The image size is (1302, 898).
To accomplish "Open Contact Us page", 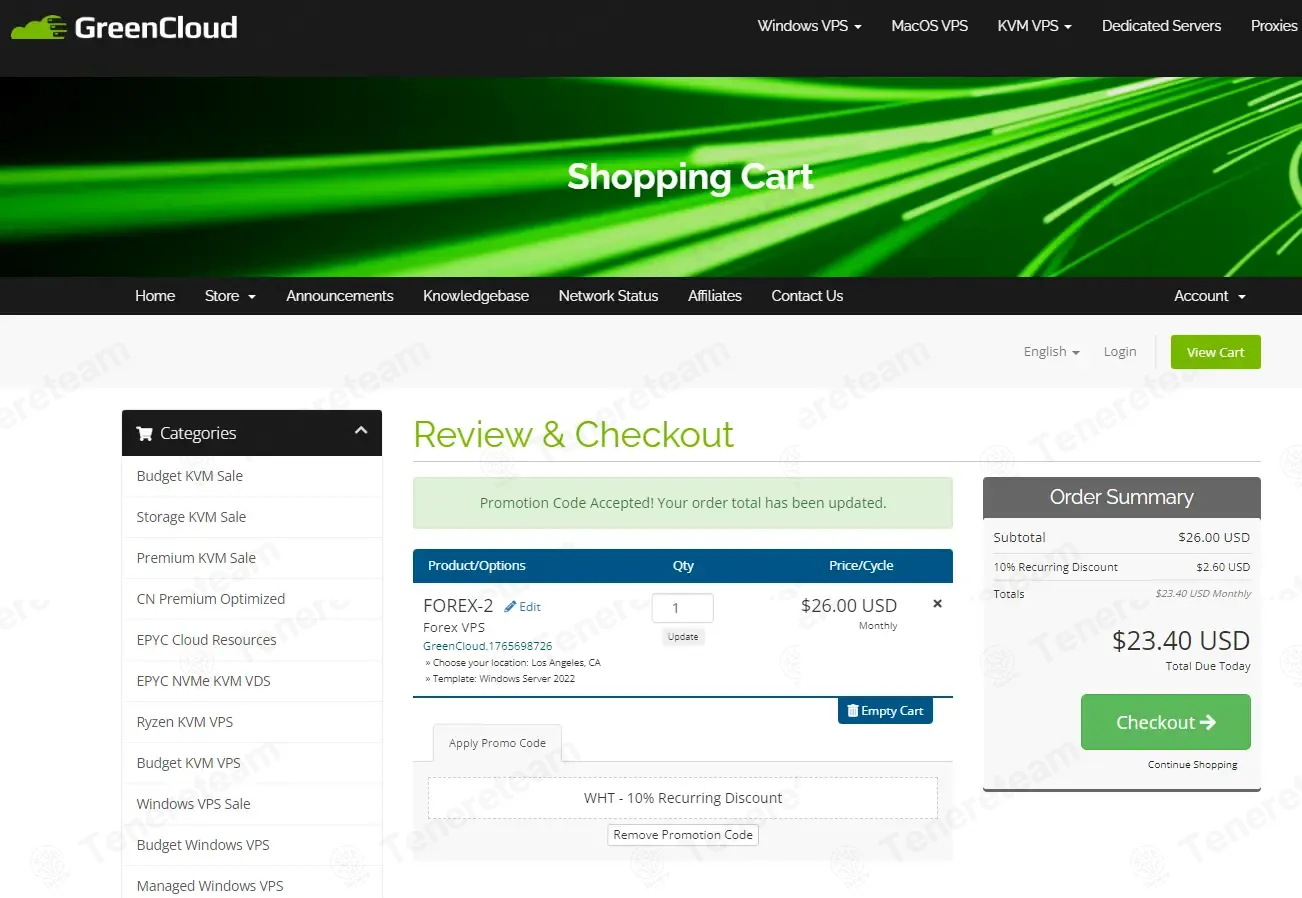I will (807, 296).
